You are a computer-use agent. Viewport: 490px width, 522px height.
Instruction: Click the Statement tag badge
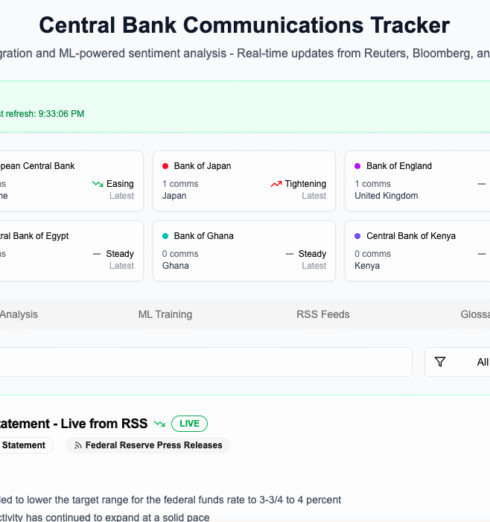pos(24,445)
